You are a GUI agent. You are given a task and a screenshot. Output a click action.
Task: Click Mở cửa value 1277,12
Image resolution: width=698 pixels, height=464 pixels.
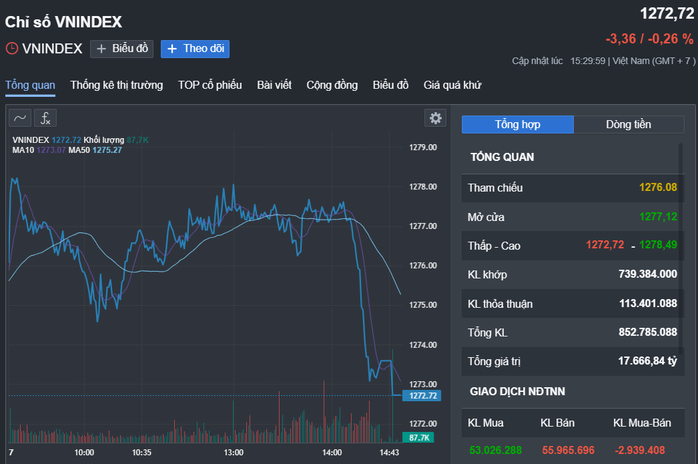coord(658,217)
